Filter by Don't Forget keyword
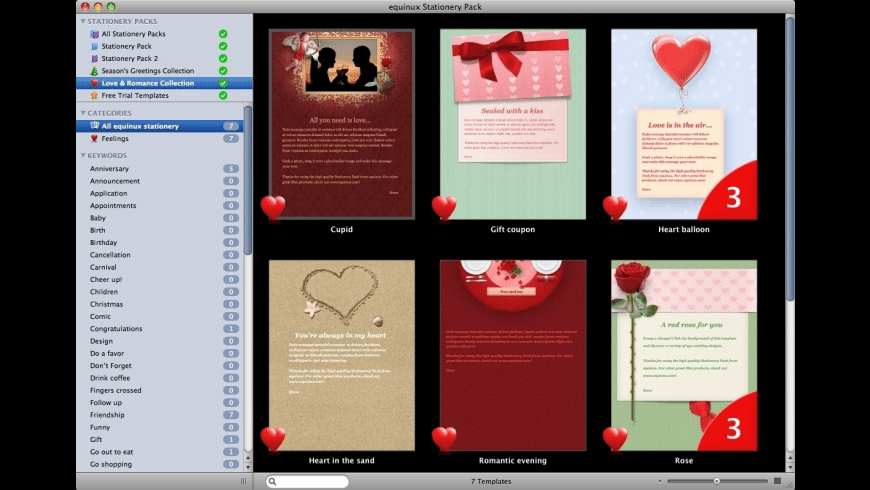 pos(160,366)
